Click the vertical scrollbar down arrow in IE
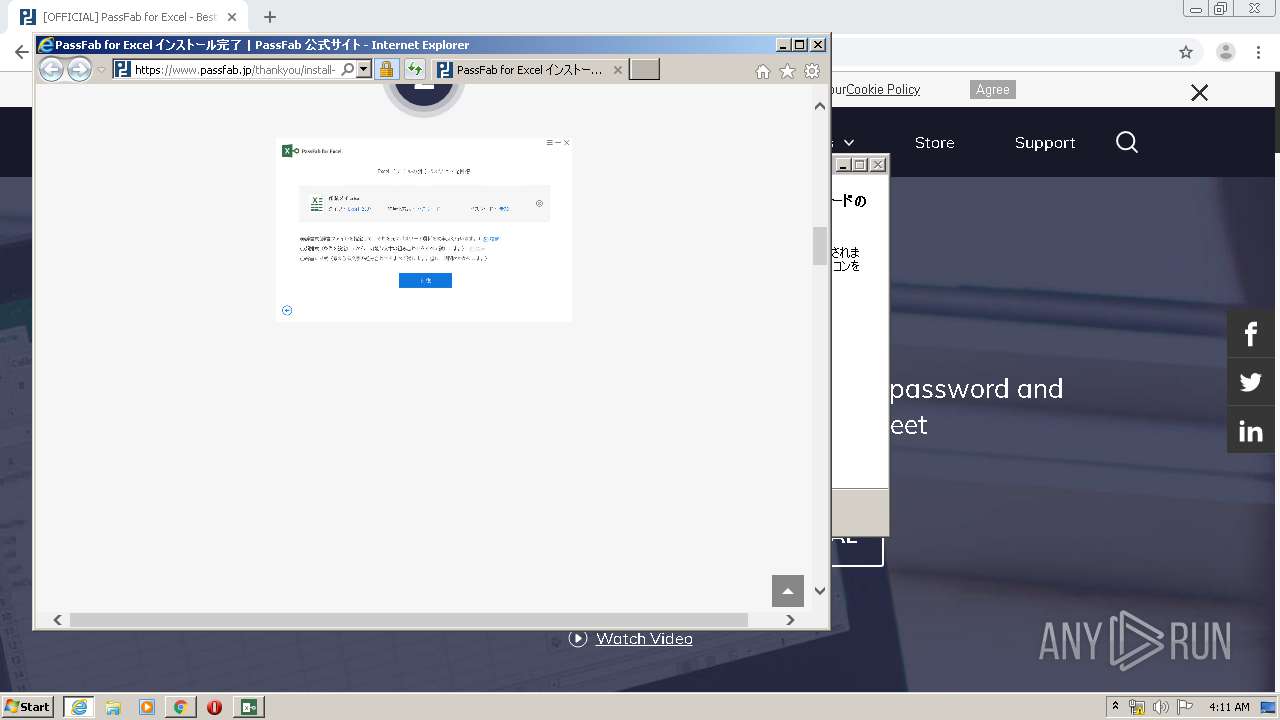1280x720 pixels. [x=820, y=591]
